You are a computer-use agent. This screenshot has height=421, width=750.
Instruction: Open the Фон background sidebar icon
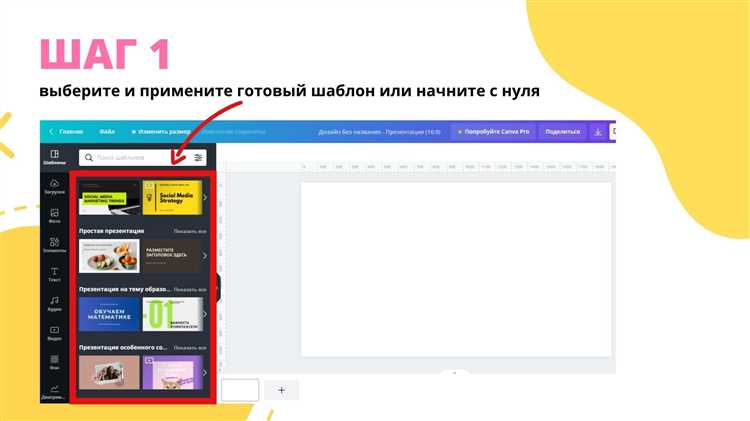click(x=55, y=362)
